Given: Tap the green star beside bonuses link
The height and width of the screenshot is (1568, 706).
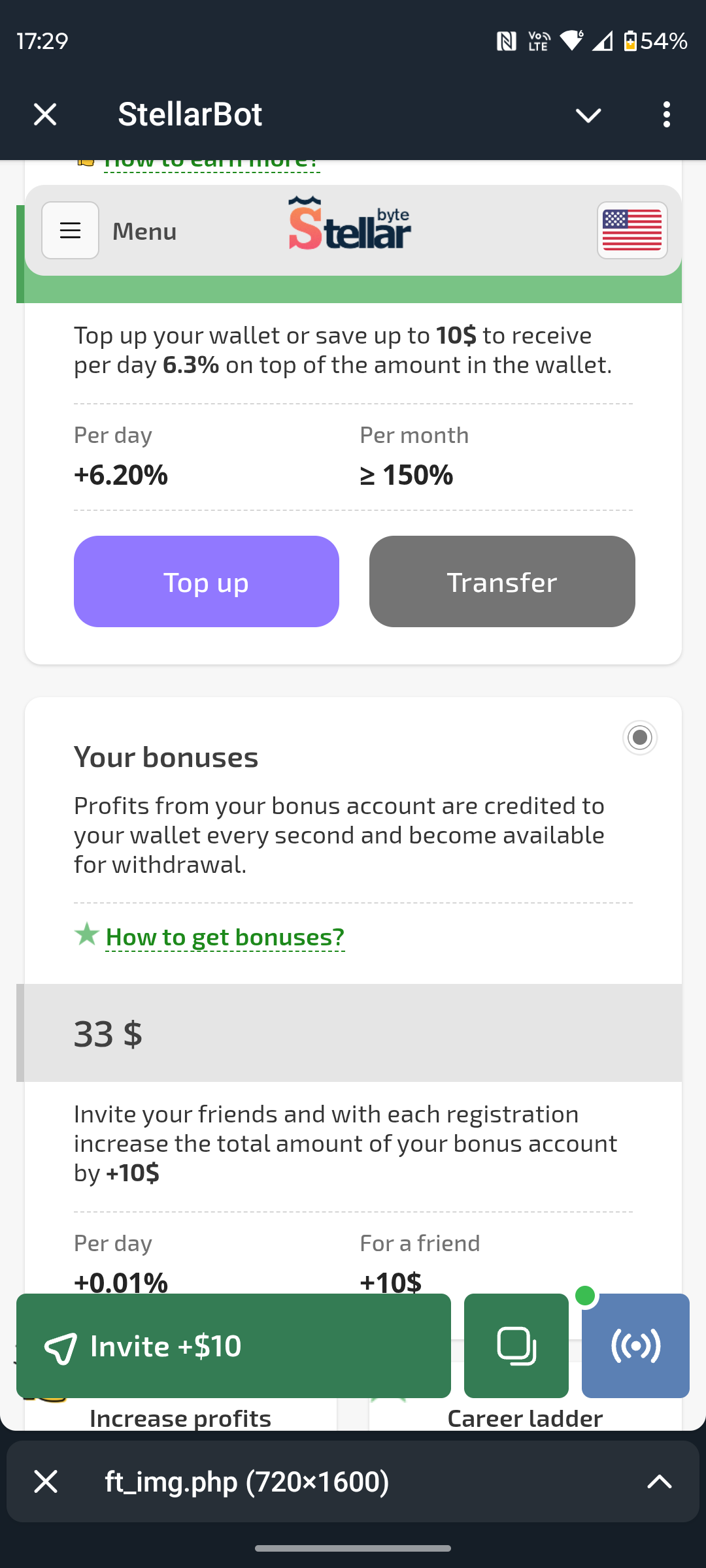Looking at the screenshot, I should tap(86, 934).
